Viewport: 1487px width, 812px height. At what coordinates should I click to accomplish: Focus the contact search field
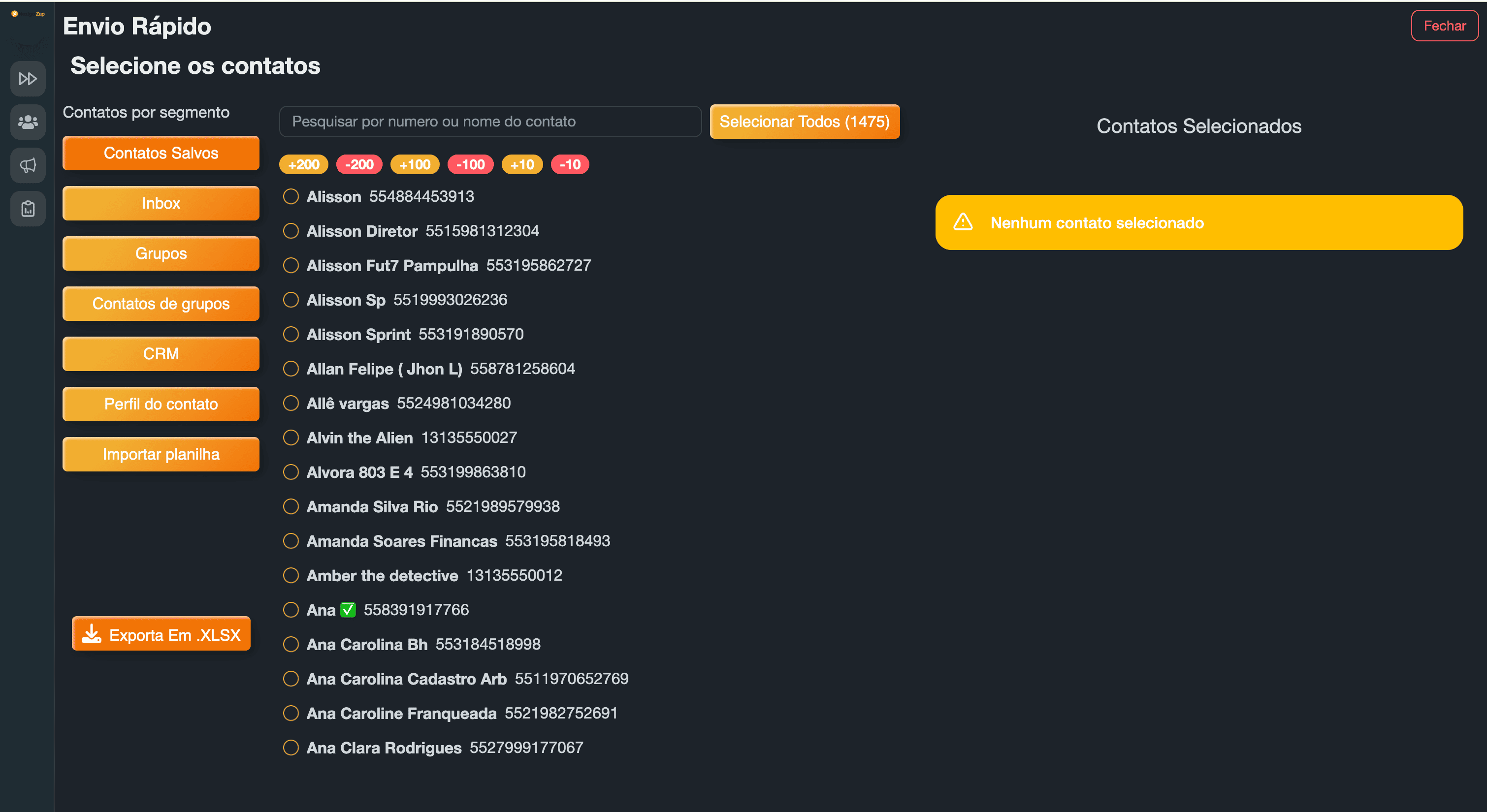[489, 122]
